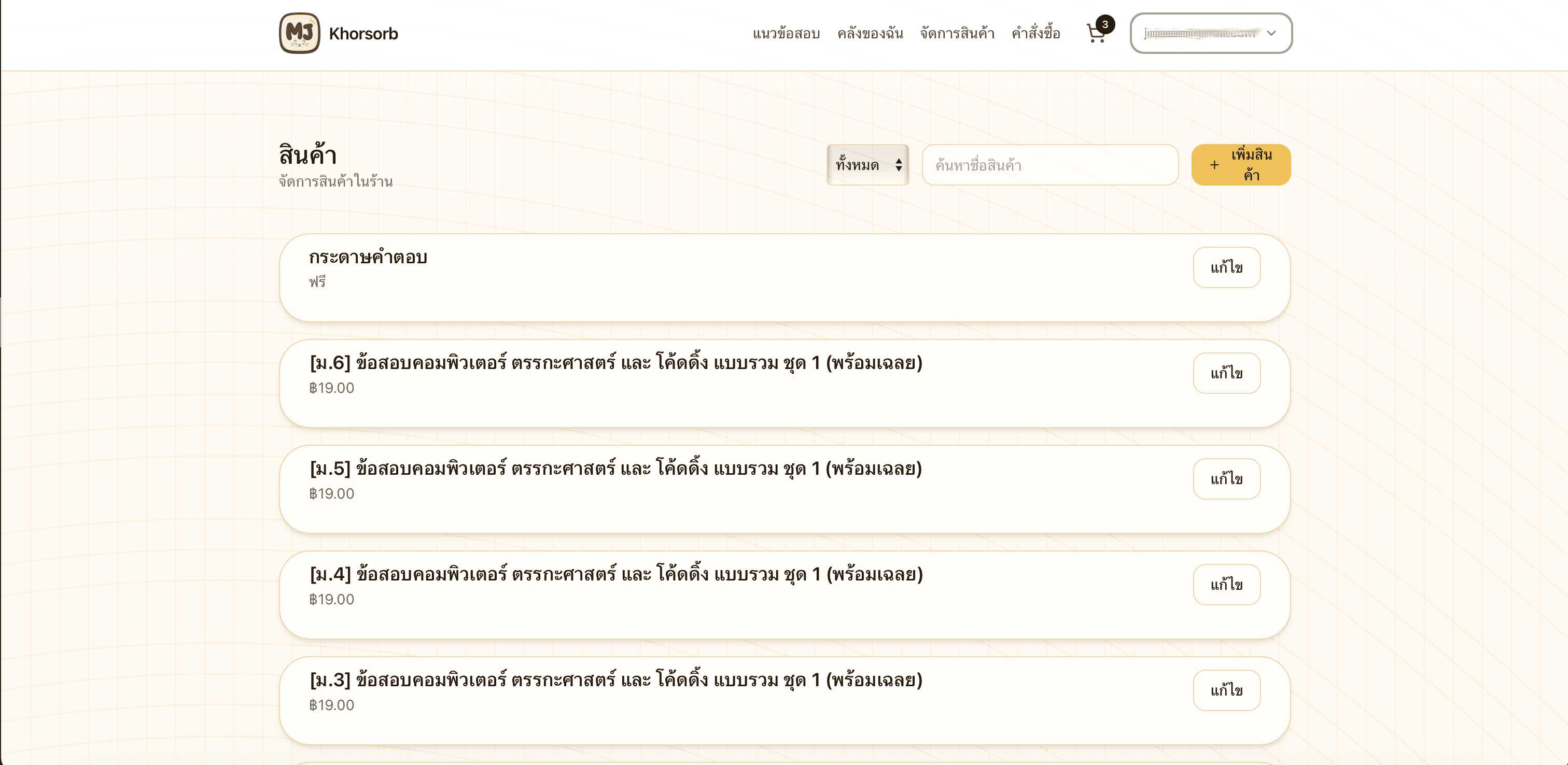Image resolution: width=1568 pixels, height=765 pixels.
Task: Open คำสั่งซื้อ orders page
Action: (x=1035, y=34)
